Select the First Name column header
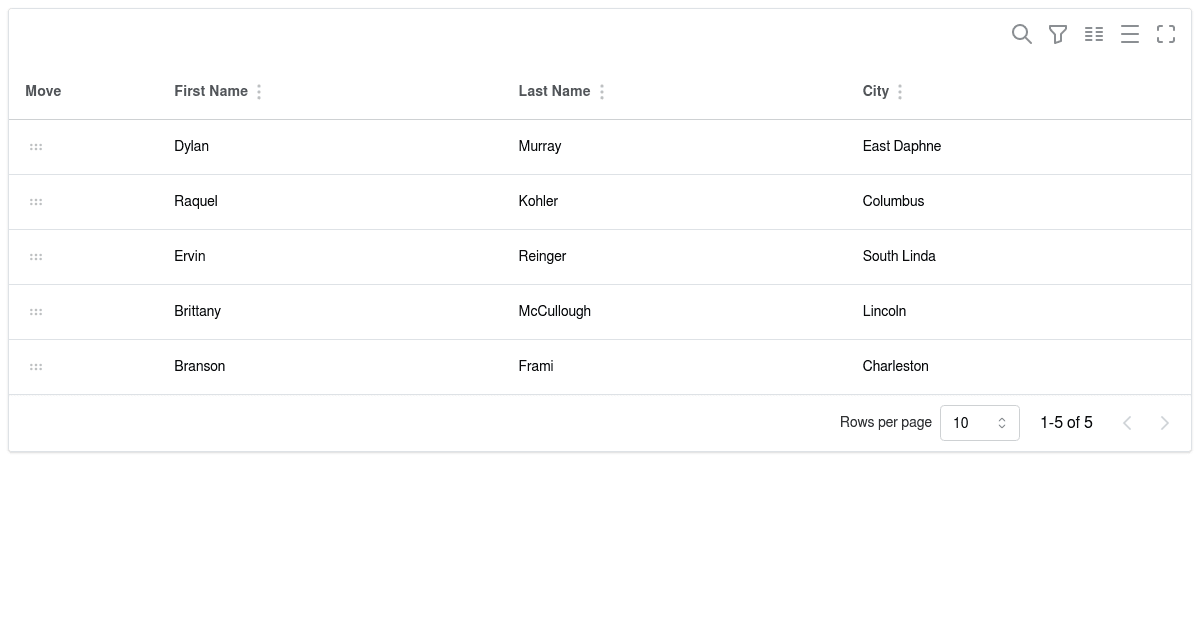Image resolution: width=1200 pixels, height=630 pixels. (x=211, y=91)
